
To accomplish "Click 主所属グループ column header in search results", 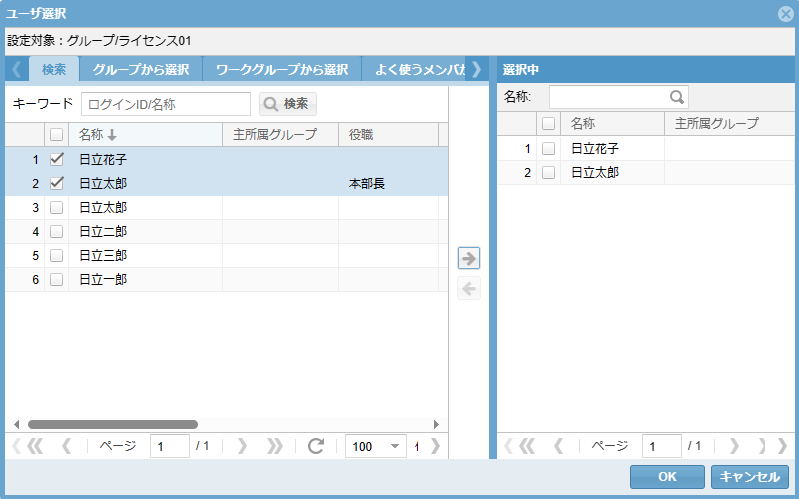I will point(280,135).
